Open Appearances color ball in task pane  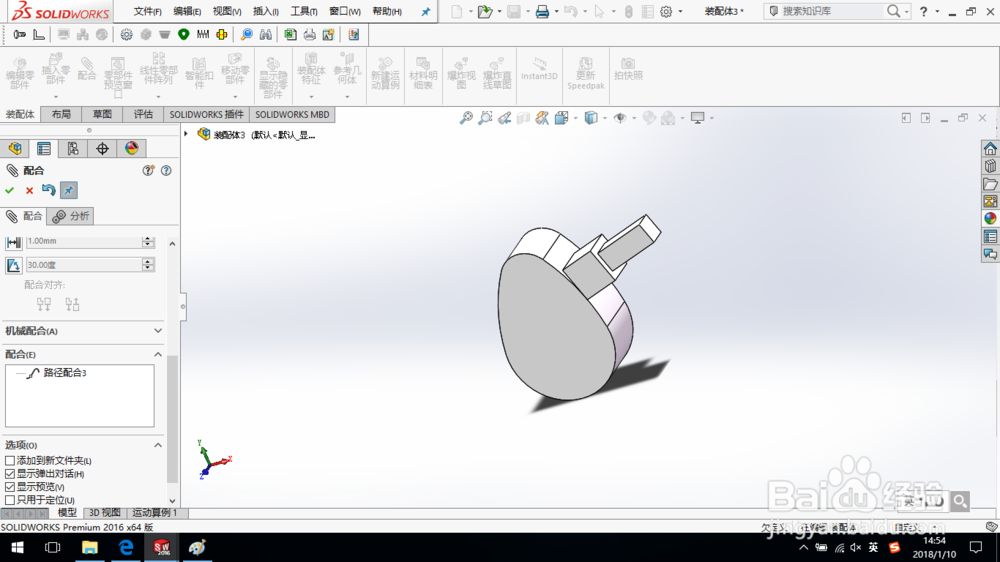point(990,219)
